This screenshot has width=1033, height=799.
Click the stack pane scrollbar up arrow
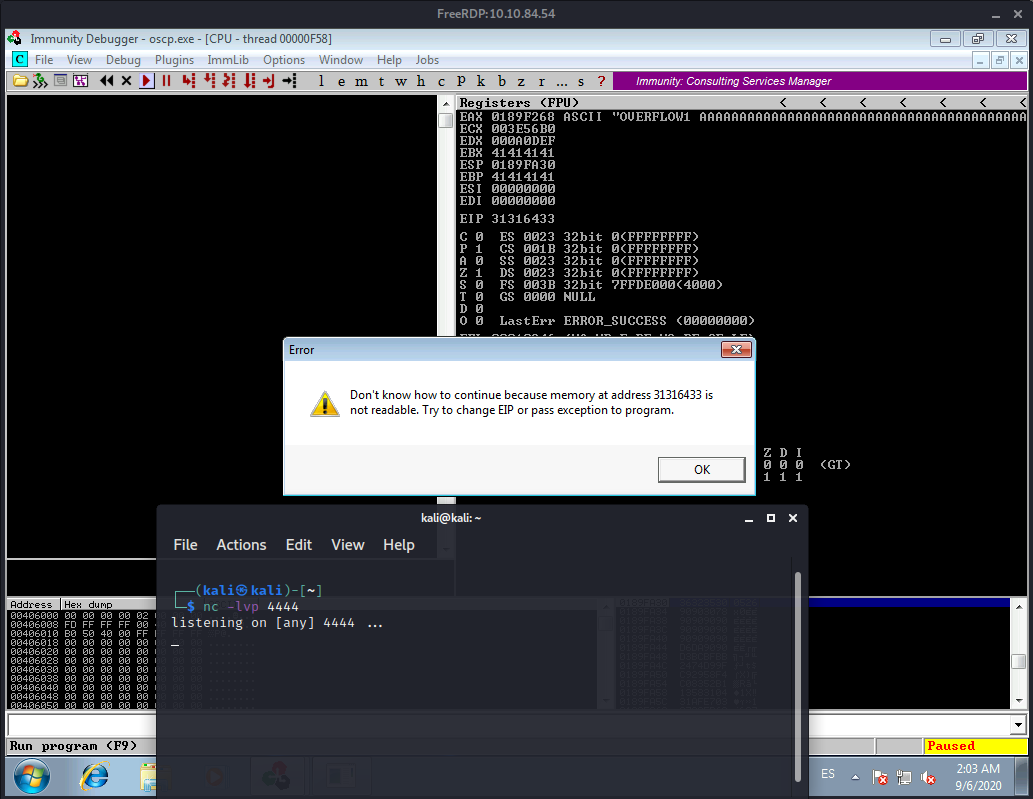[1019, 606]
